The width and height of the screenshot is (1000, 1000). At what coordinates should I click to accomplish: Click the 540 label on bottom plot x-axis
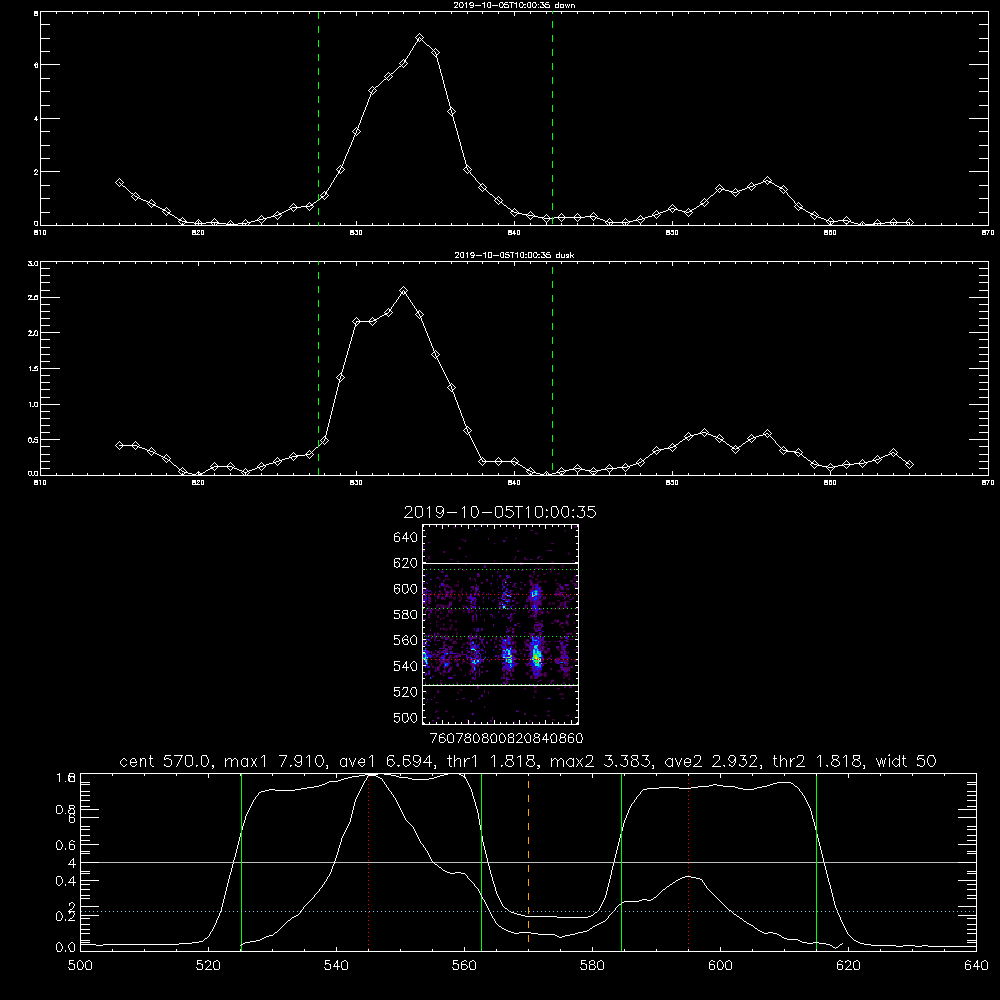tap(336, 966)
